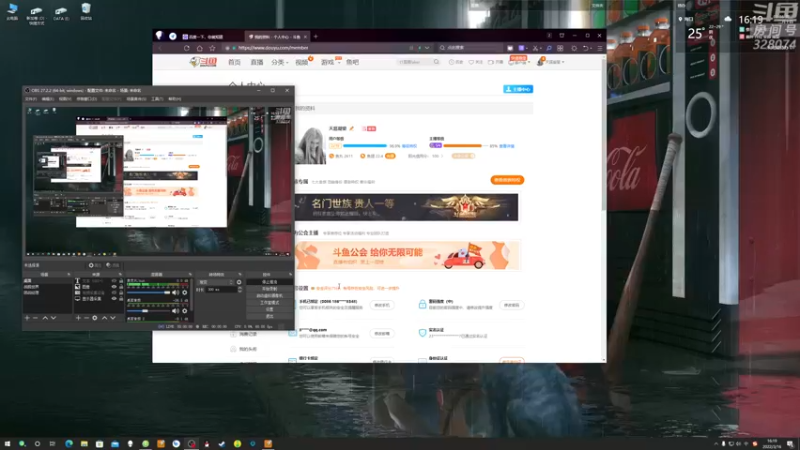Open source properties gear below OBS sources list

94,318
